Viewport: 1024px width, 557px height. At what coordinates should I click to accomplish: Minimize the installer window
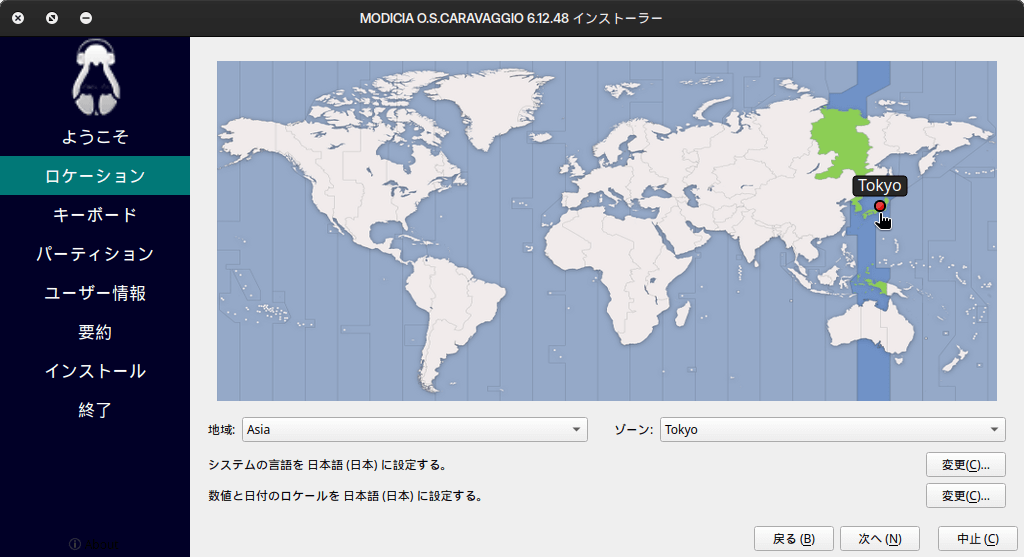point(86,18)
